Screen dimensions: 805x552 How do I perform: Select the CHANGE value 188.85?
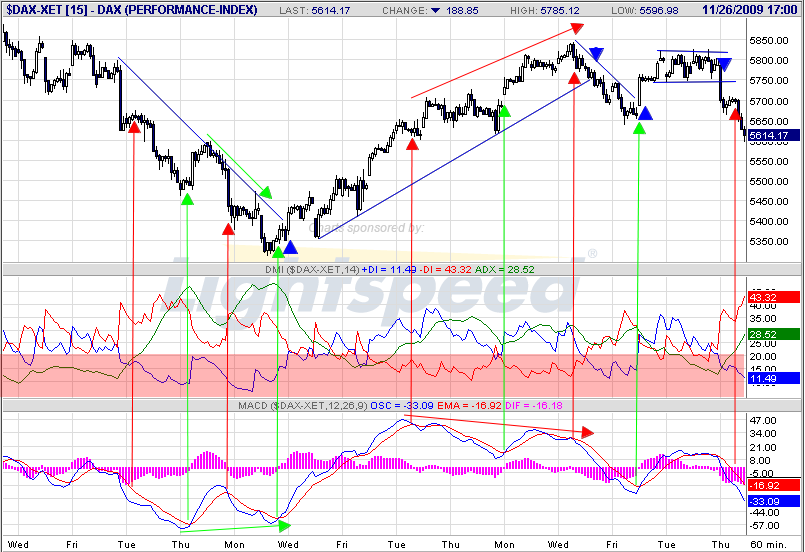462,10
